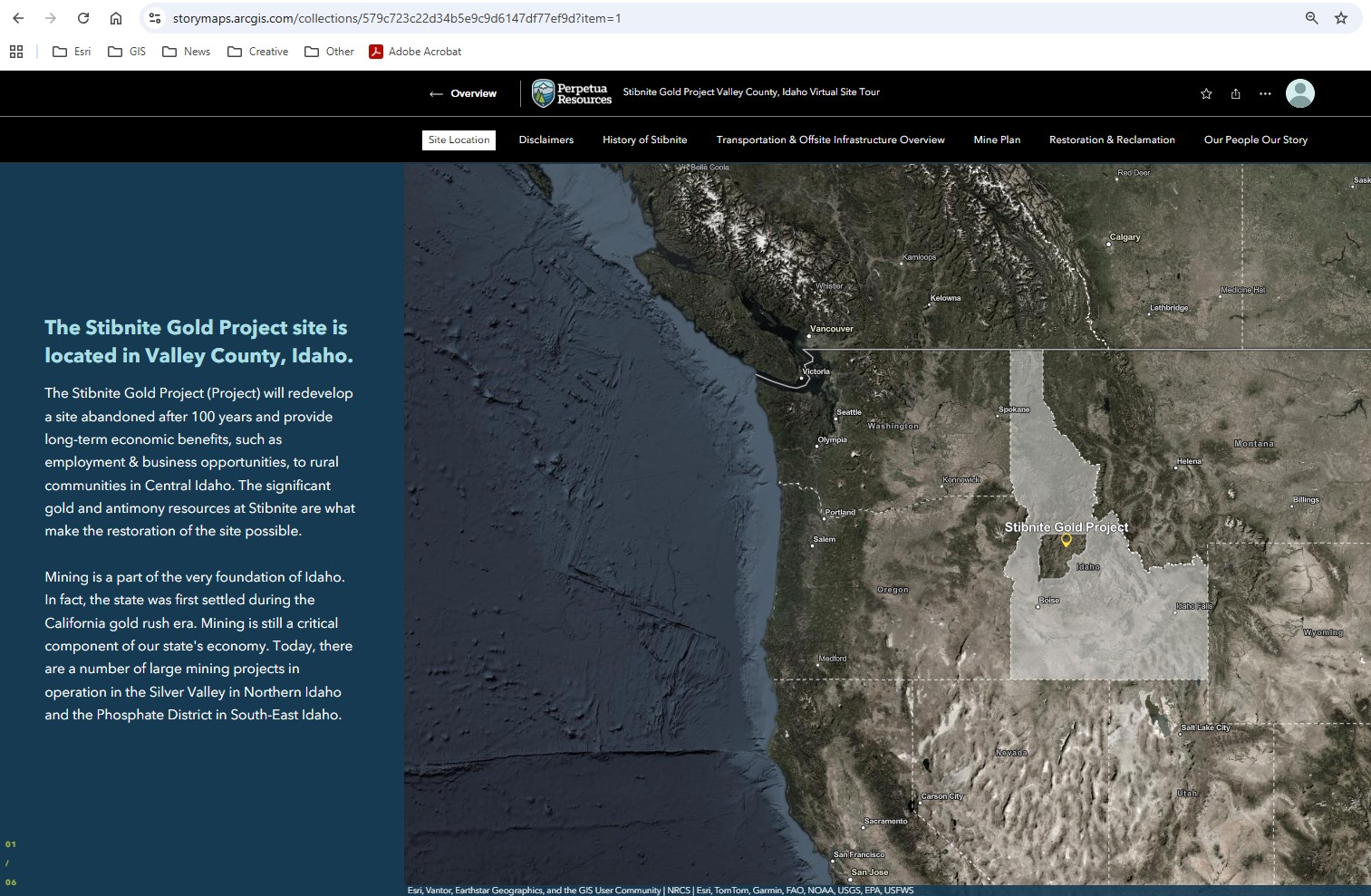Click the browser back arrow
Screen dimensions: 1371x896
(x=18, y=18)
